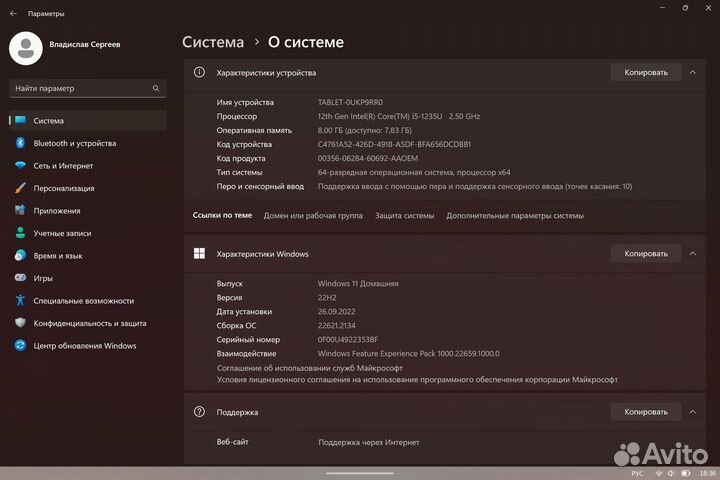Click the Bluetooth icon in sidebar
This screenshot has width=720, height=480.
point(20,143)
